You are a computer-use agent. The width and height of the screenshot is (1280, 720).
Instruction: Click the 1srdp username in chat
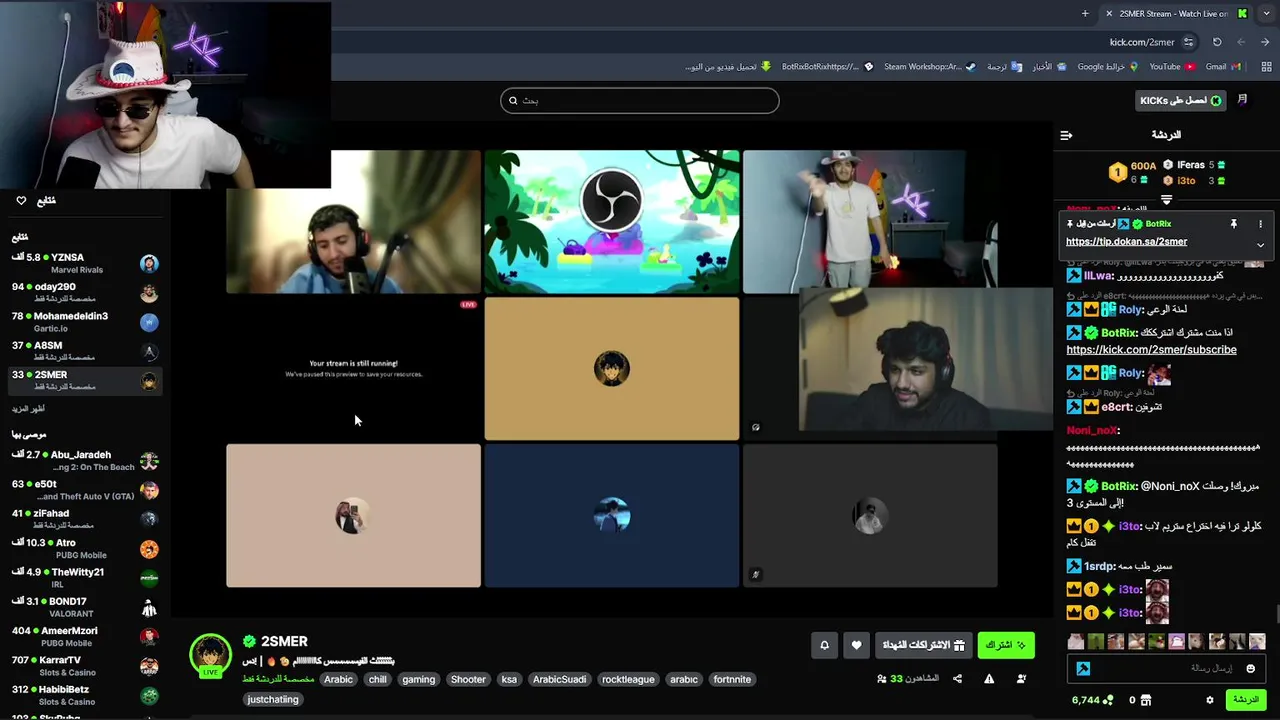1099,567
